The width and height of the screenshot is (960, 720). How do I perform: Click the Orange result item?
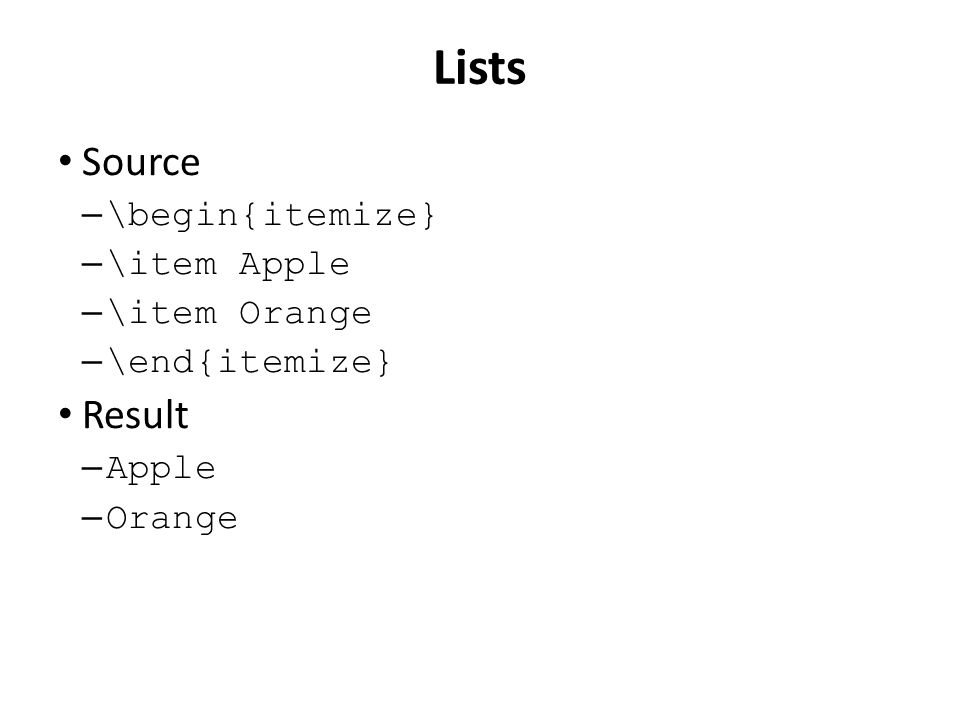tap(171, 519)
